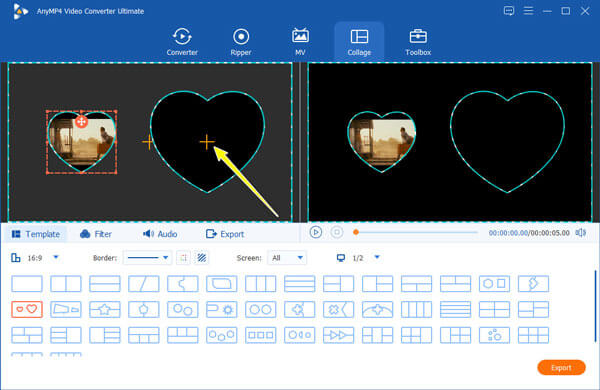
Task: Click the move handle on small heart
Action: point(81,122)
